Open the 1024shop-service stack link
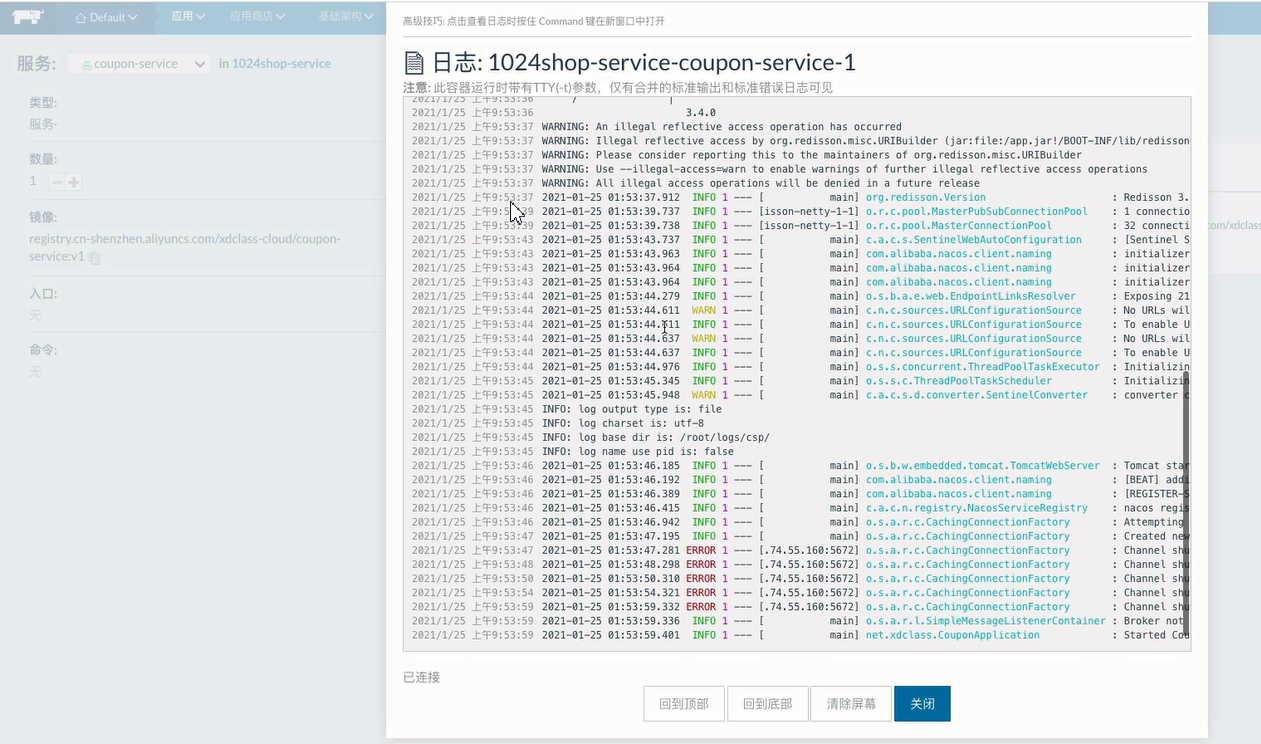Image resolution: width=1261 pixels, height=744 pixels. (x=281, y=63)
